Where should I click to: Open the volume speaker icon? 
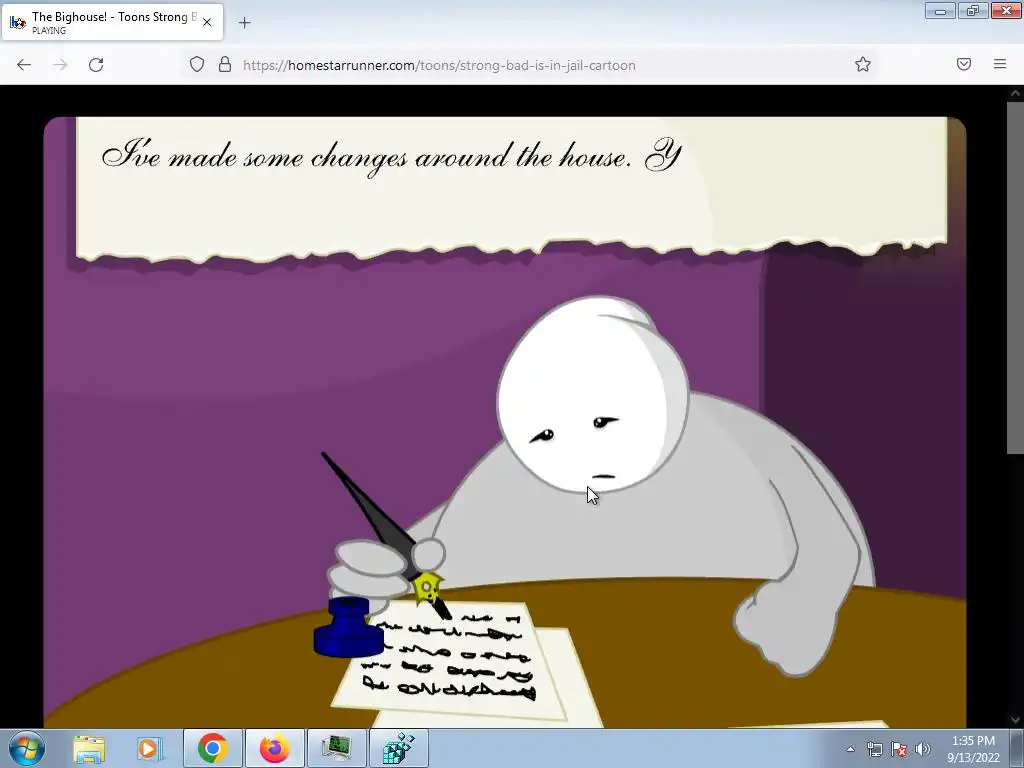tap(922, 749)
